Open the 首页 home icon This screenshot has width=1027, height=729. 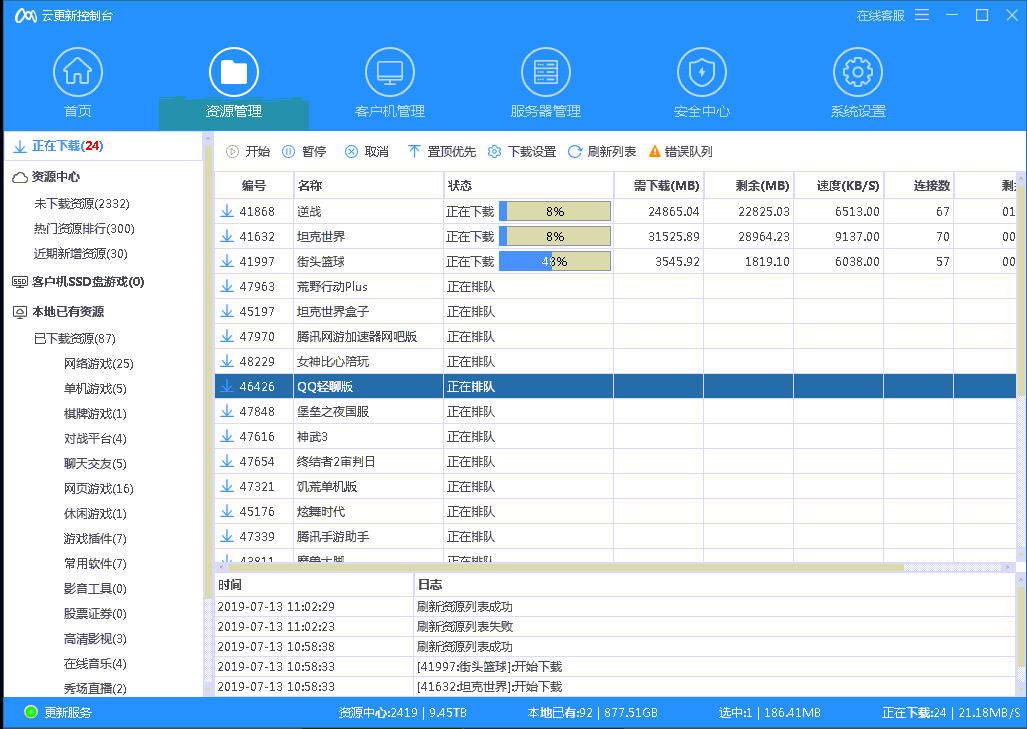(77, 72)
